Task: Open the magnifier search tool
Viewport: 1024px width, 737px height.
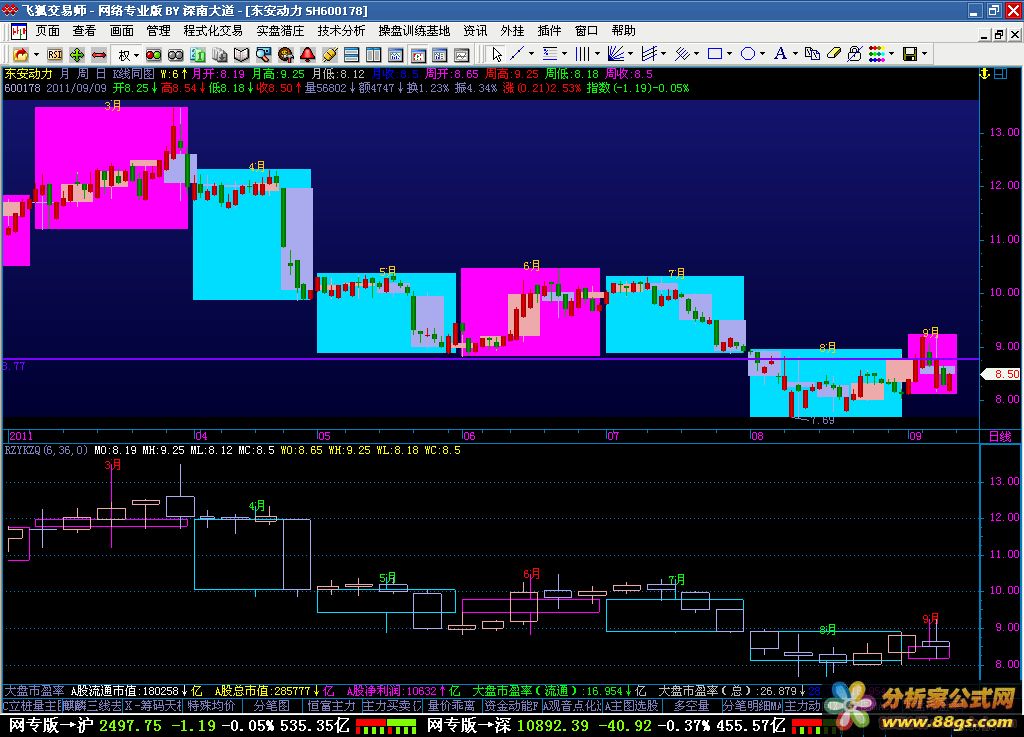Action: point(263,54)
